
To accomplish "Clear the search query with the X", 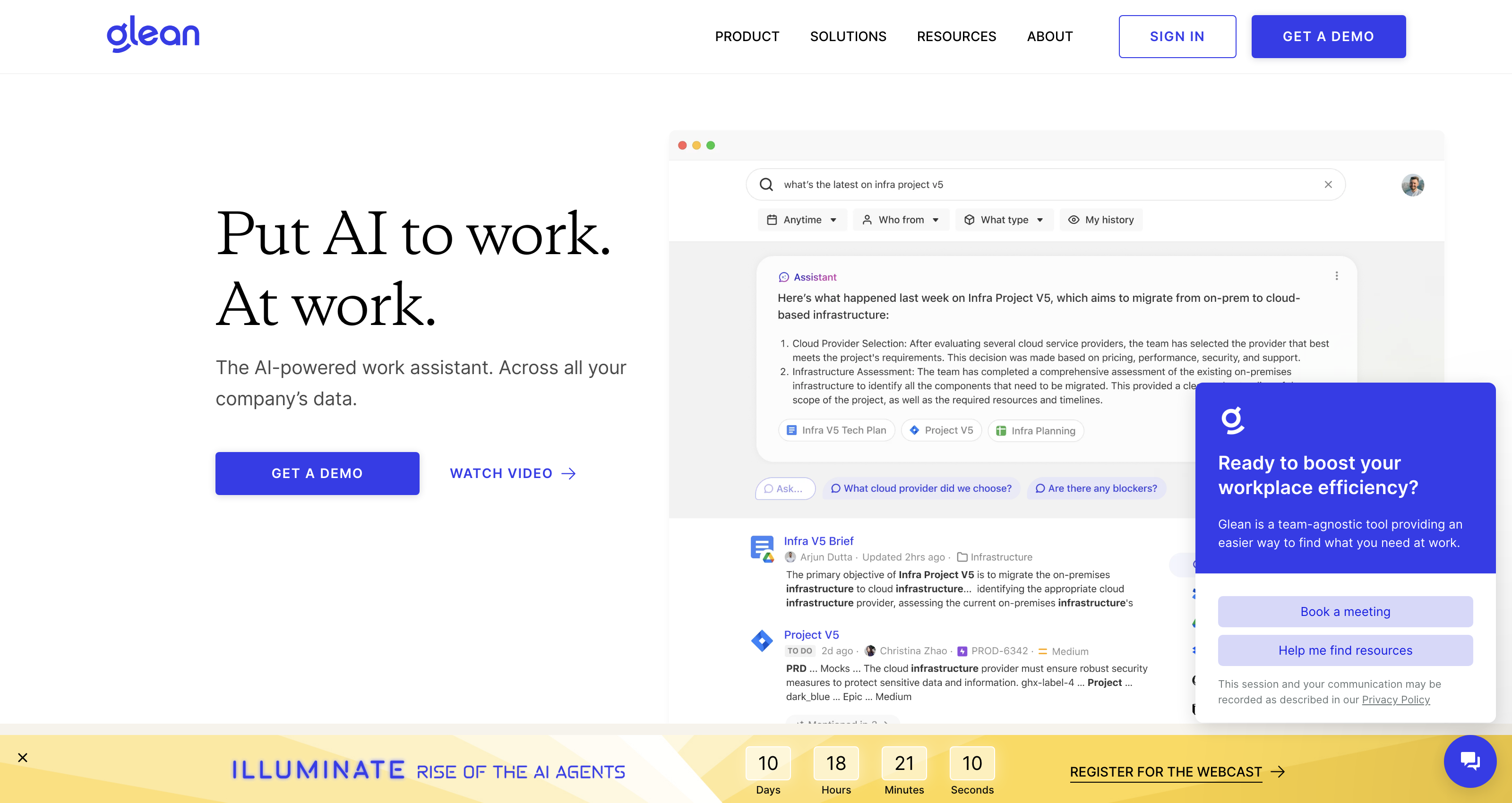I will [x=1328, y=184].
